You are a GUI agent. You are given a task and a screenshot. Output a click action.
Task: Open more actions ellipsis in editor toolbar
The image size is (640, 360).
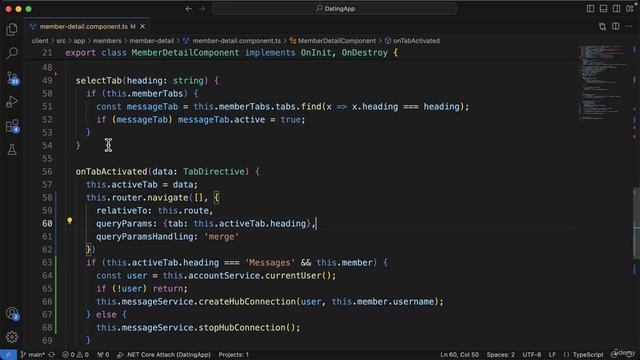click(629, 27)
